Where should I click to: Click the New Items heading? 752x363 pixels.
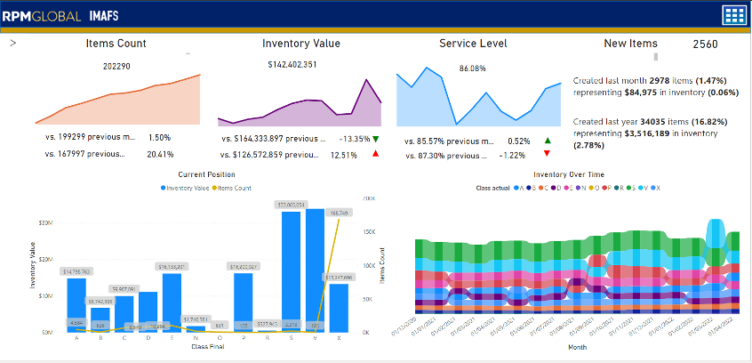630,43
